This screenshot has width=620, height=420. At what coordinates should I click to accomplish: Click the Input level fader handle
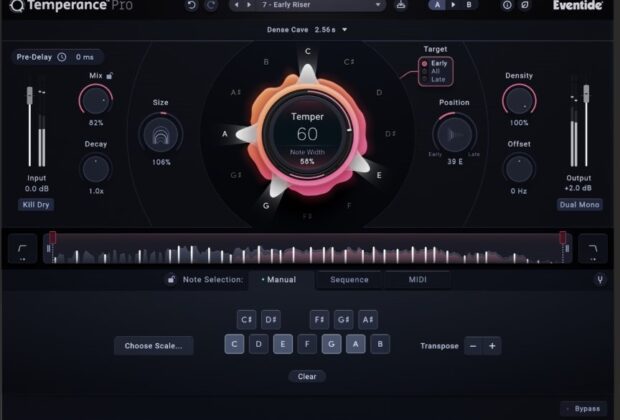point(30,96)
